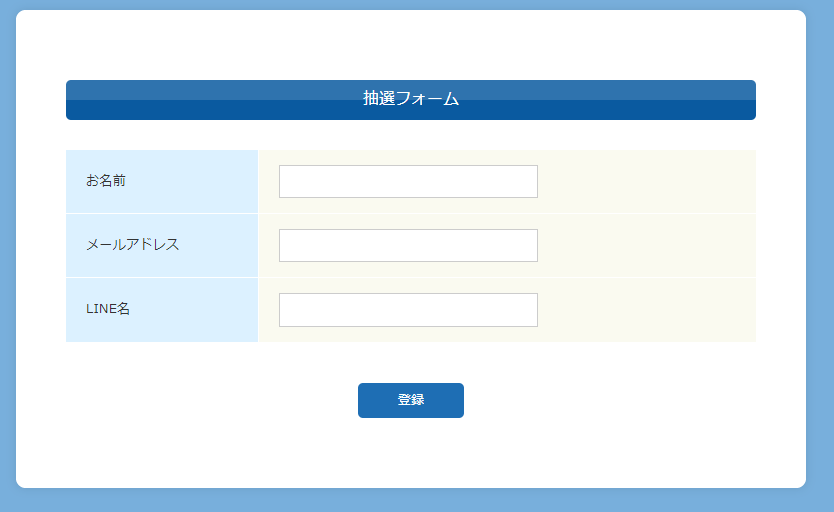The image size is (834, 512).
Task: Click the メールアドレス label text
Action: pos(132,245)
